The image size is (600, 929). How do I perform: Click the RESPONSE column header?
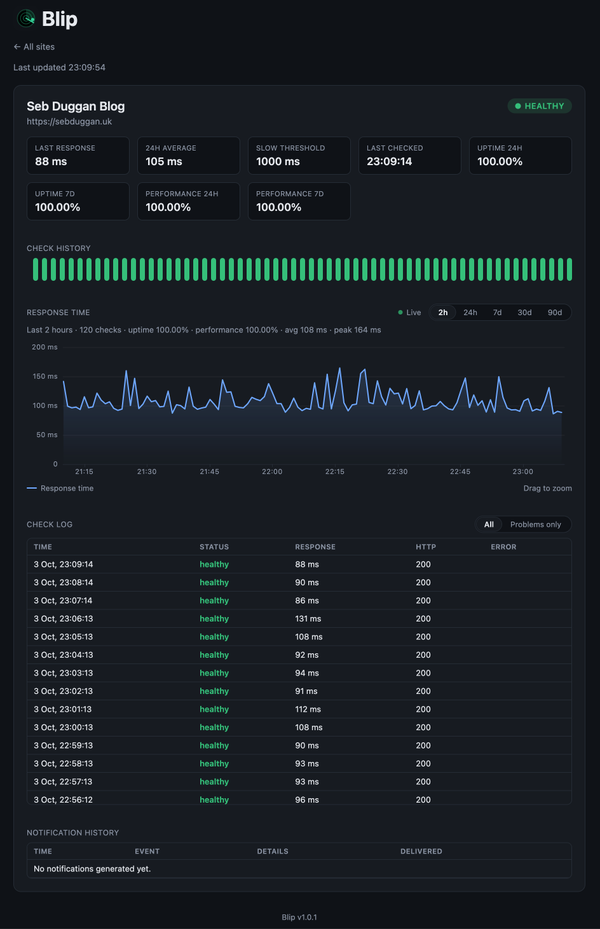315,547
